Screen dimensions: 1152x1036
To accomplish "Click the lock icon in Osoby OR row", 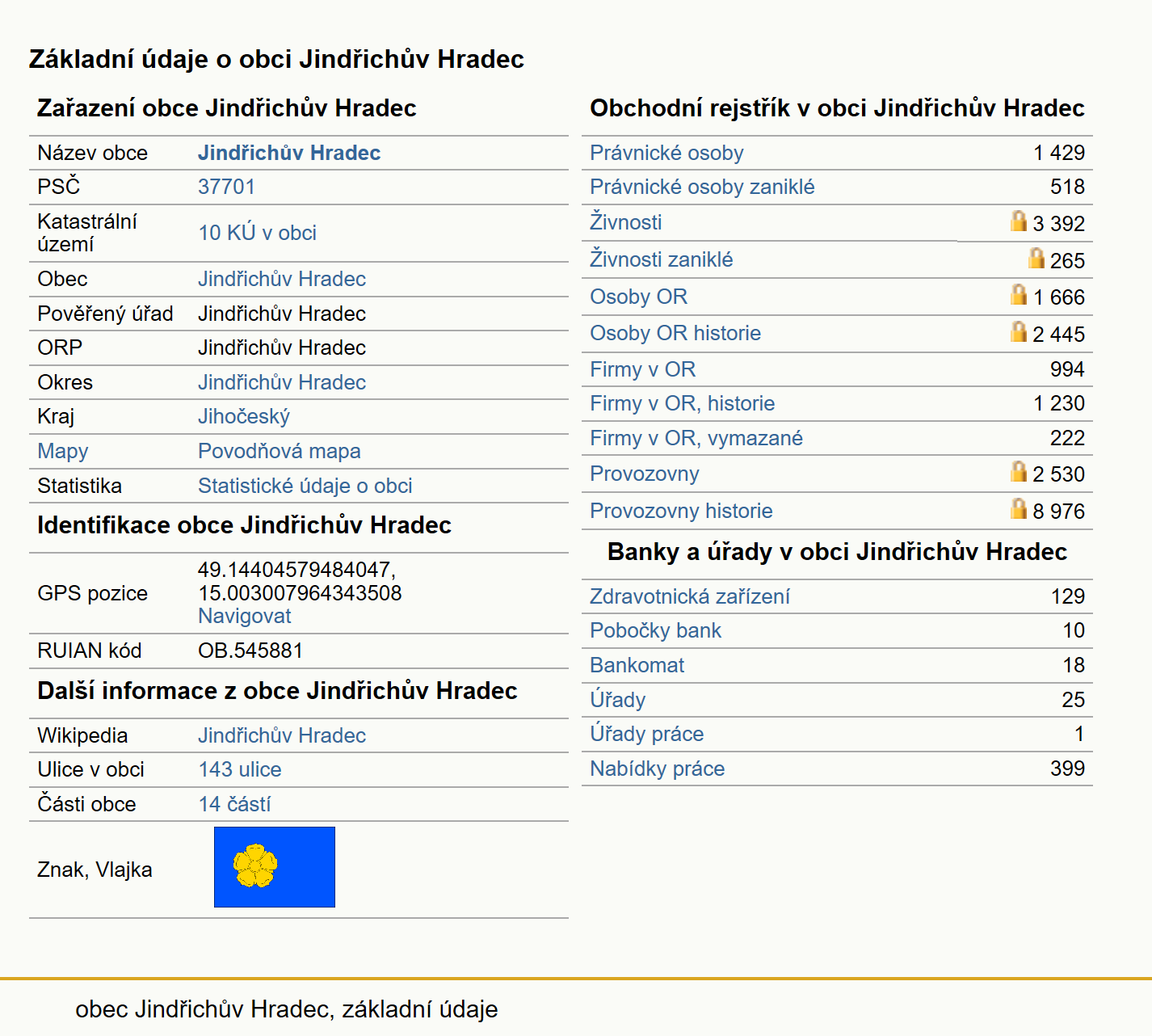I will [x=1019, y=294].
